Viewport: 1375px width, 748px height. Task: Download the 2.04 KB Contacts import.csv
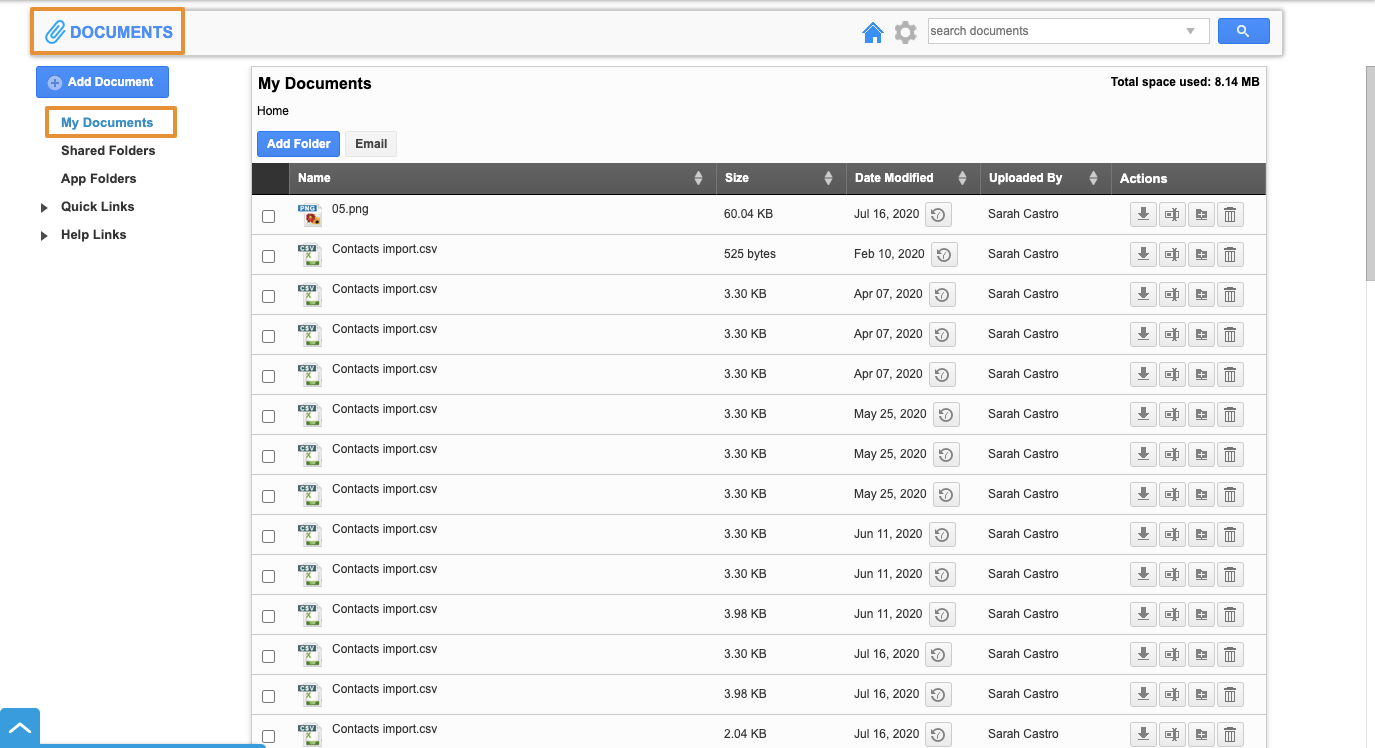tap(1143, 734)
